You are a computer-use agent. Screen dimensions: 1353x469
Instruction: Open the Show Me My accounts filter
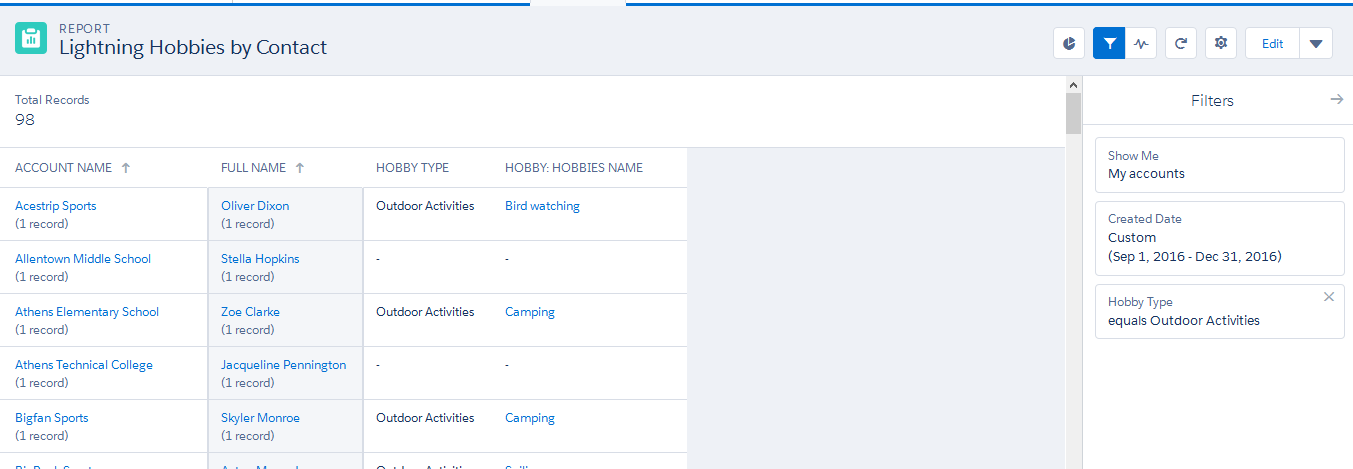click(1220, 165)
